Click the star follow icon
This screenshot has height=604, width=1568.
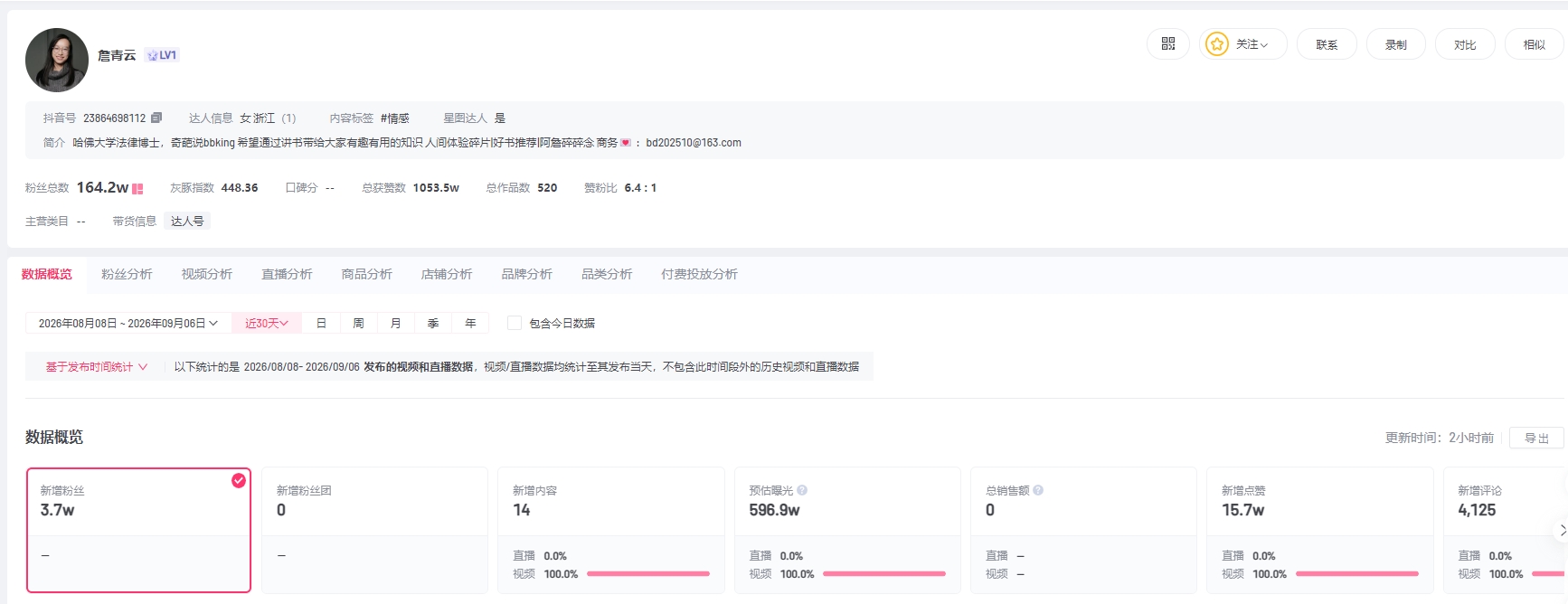pyautogui.click(x=1217, y=43)
